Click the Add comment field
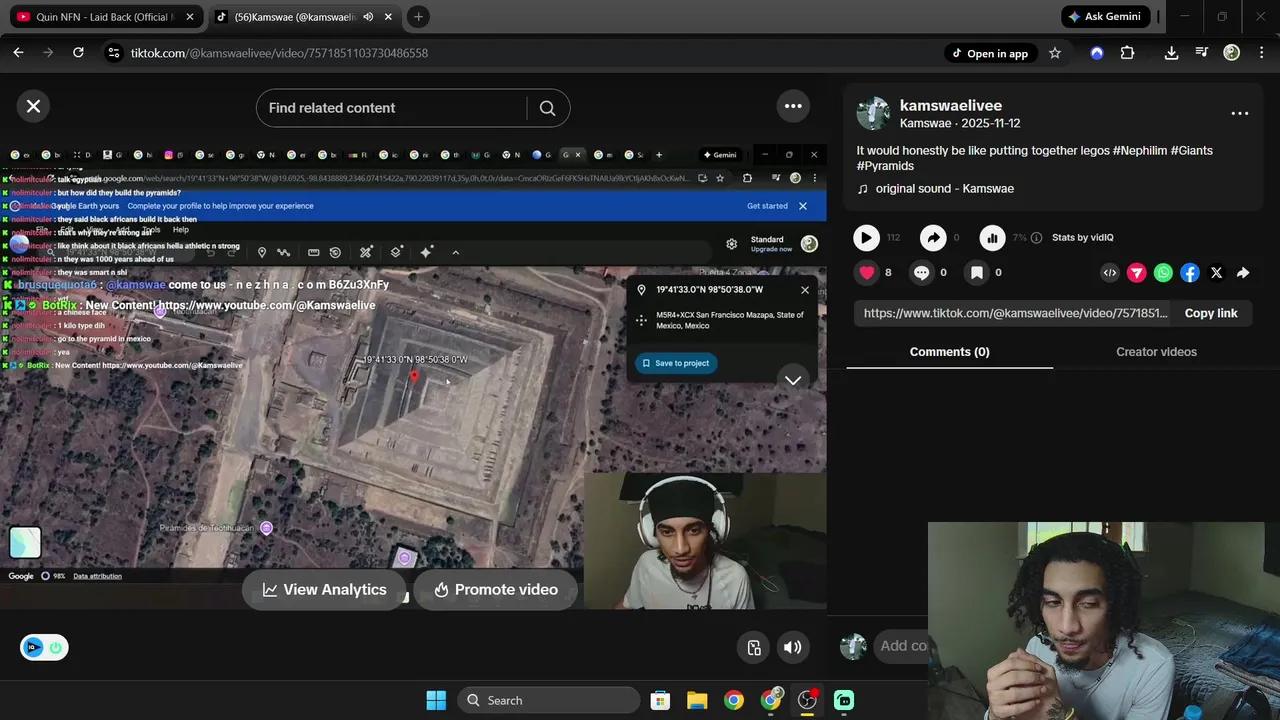The height and width of the screenshot is (720, 1280). tap(901, 646)
